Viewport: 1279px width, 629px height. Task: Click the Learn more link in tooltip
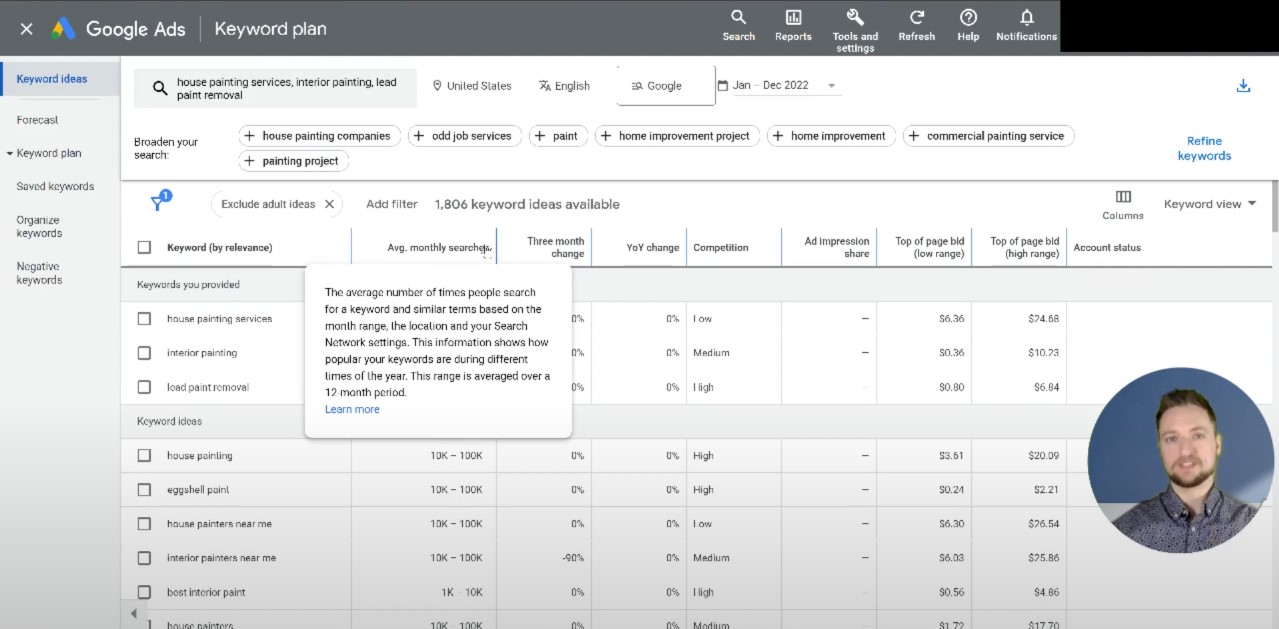click(352, 409)
